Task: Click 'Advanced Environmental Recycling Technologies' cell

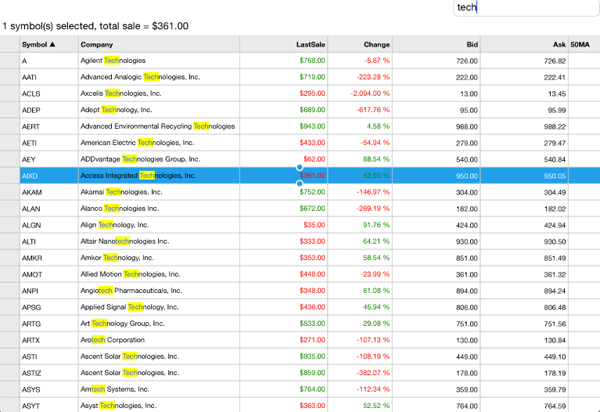Action: (159, 127)
